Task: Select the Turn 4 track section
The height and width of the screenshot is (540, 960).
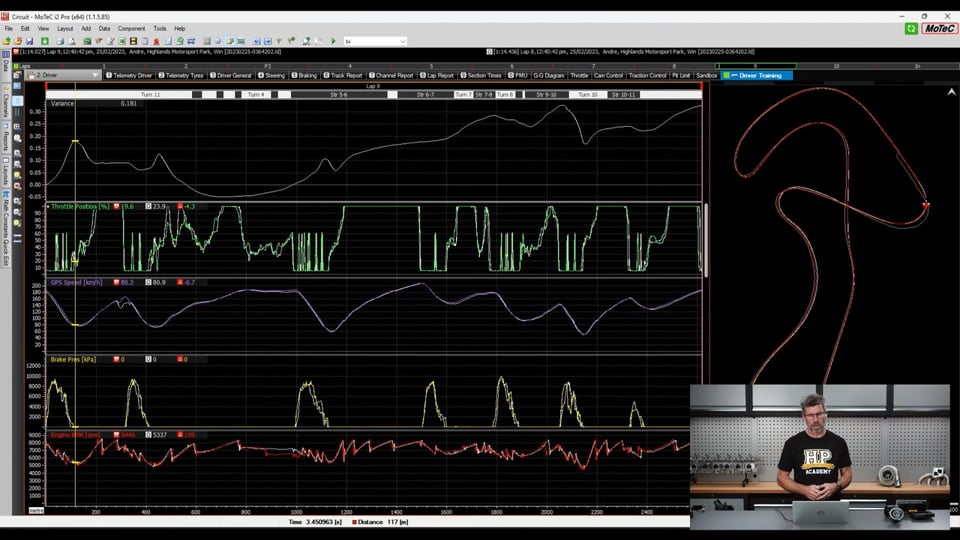Action: pyautogui.click(x=256, y=95)
